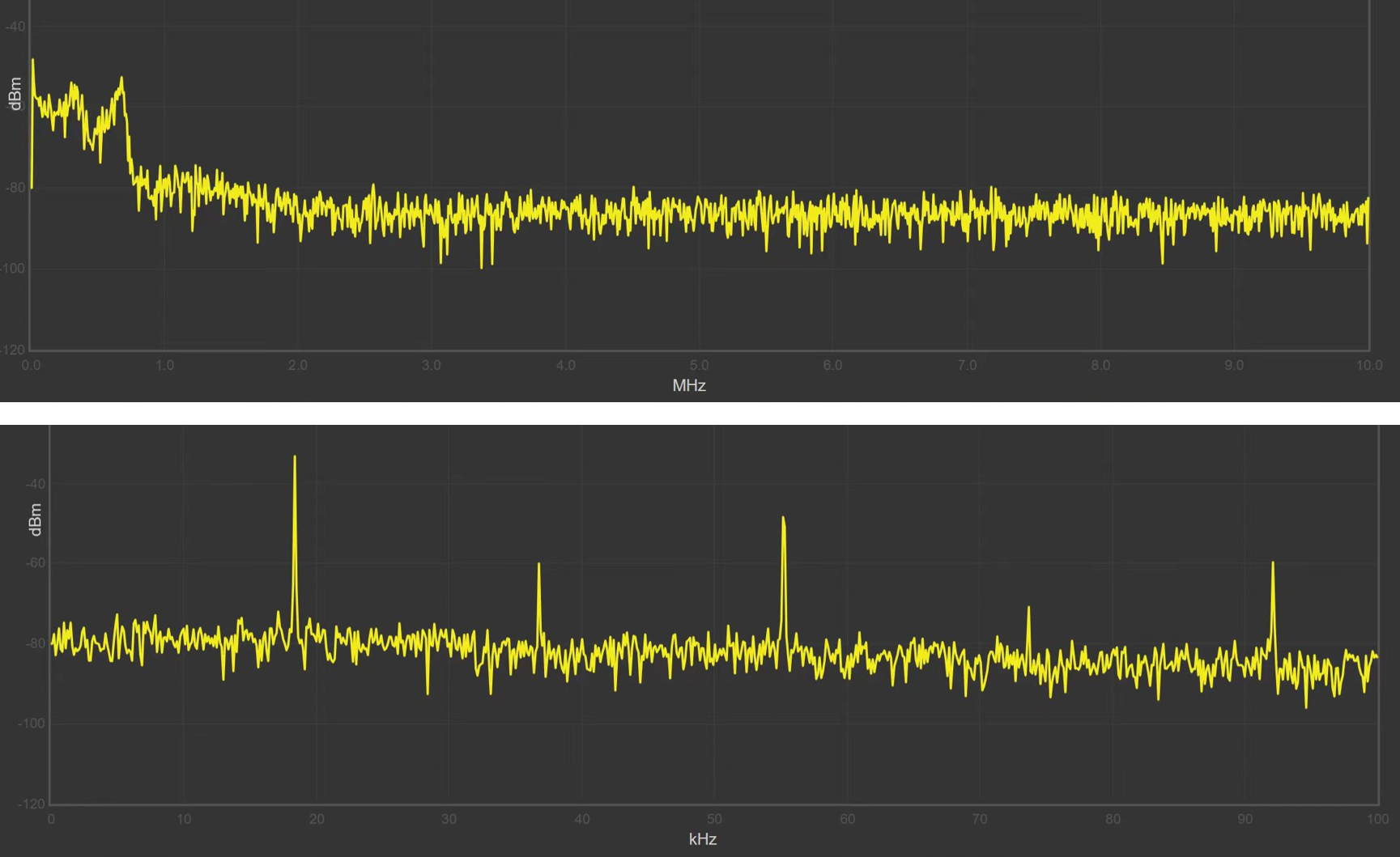Select the 10.0 tick on the MHz axis

click(x=1369, y=366)
